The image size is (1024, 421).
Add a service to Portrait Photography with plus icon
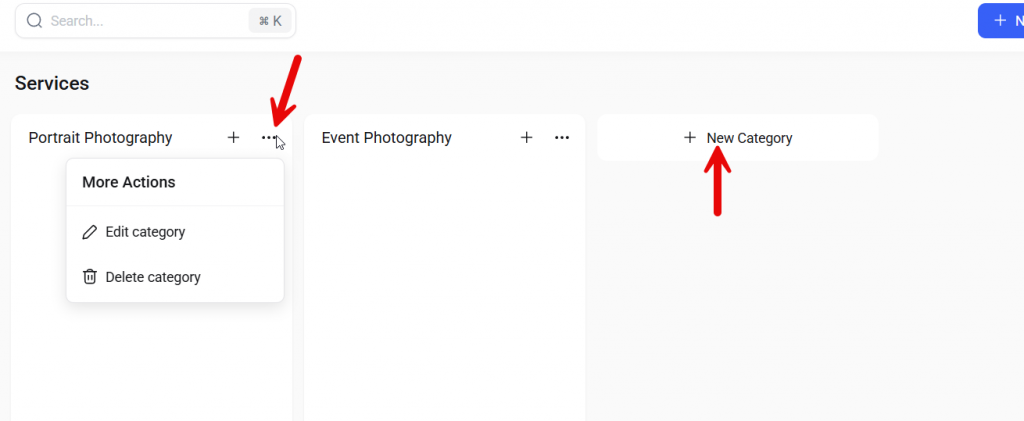pyautogui.click(x=233, y=138)
